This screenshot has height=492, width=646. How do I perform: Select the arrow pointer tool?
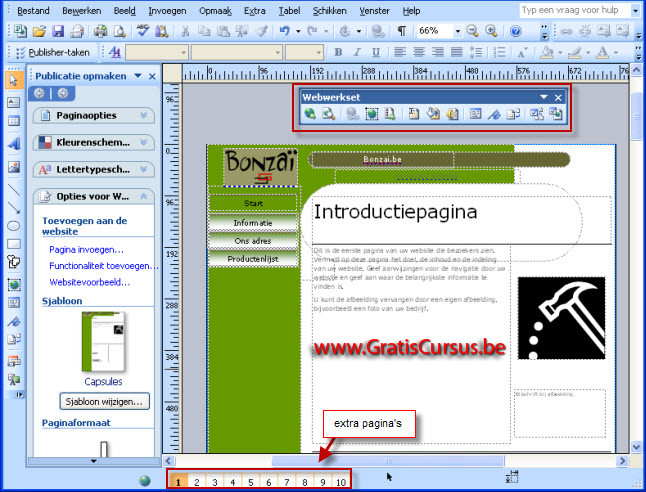[14, 80]
